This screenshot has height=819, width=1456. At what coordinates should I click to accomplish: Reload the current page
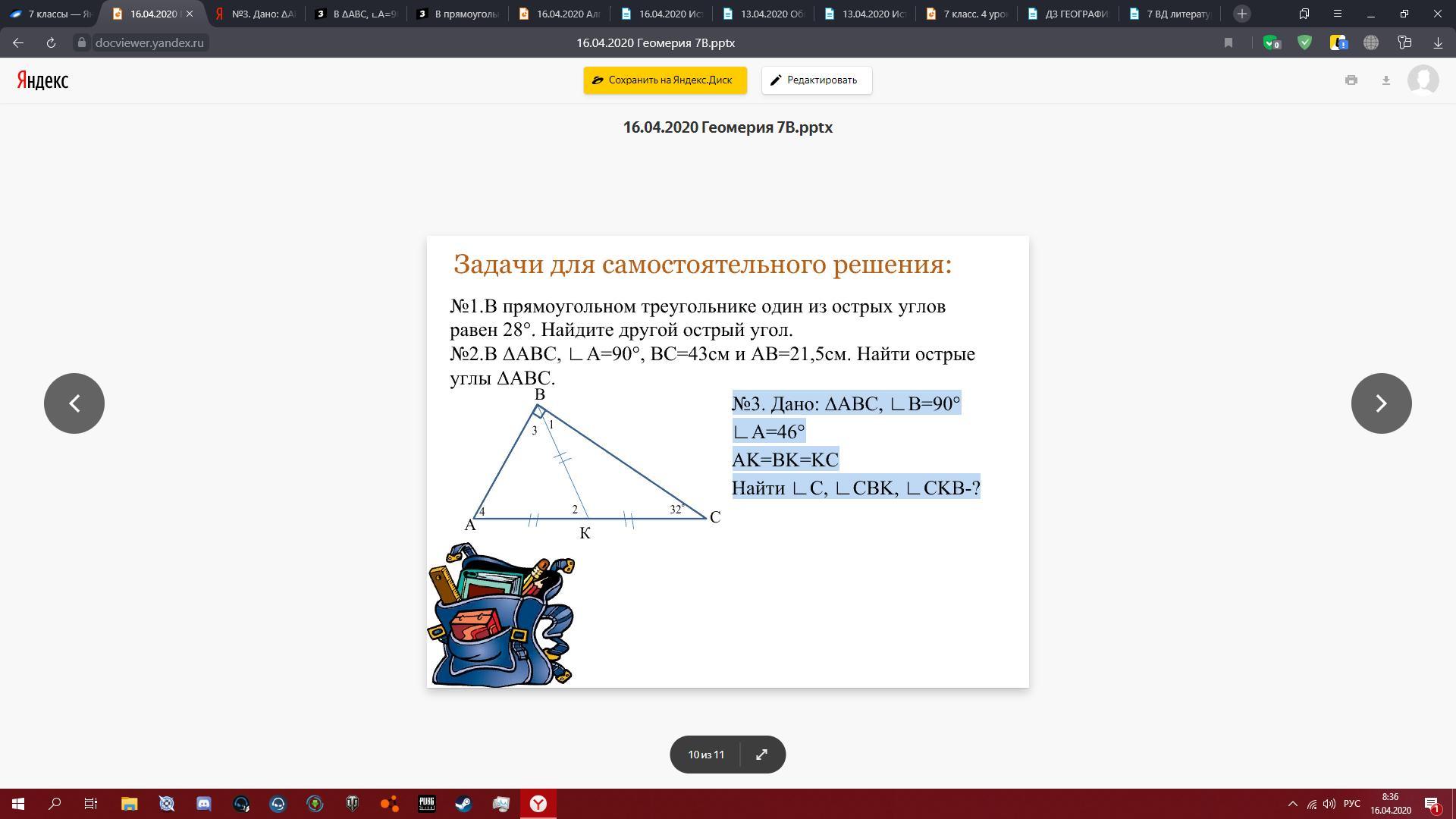click(x=51, y=43)
